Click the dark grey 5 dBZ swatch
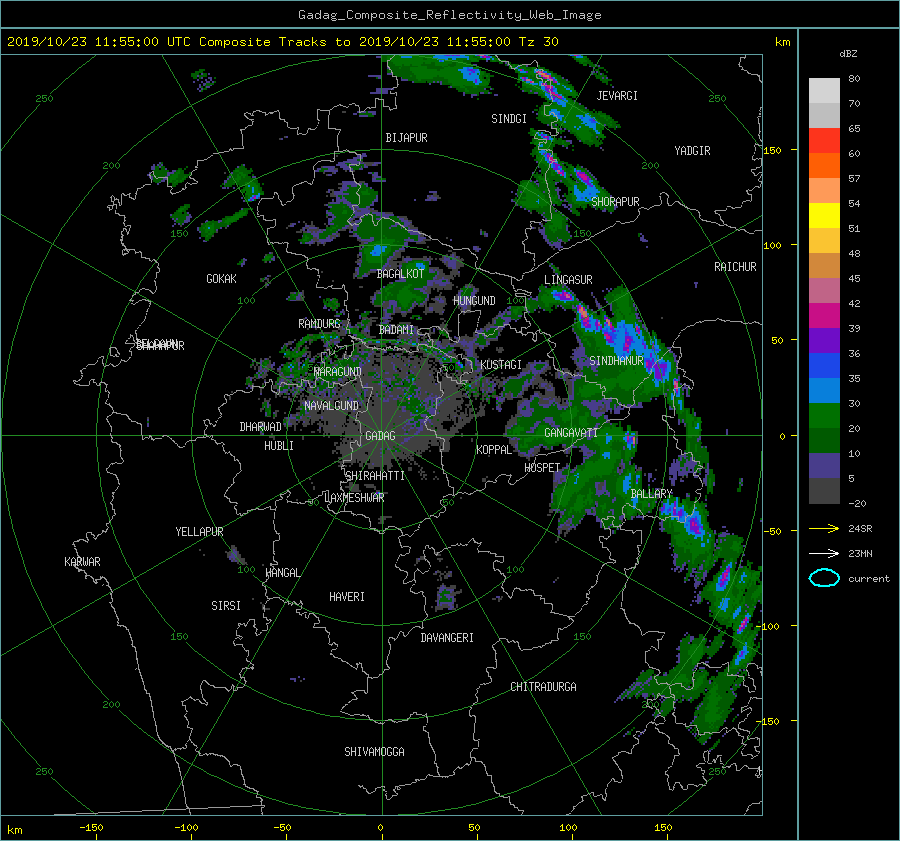 coord(824,491)
